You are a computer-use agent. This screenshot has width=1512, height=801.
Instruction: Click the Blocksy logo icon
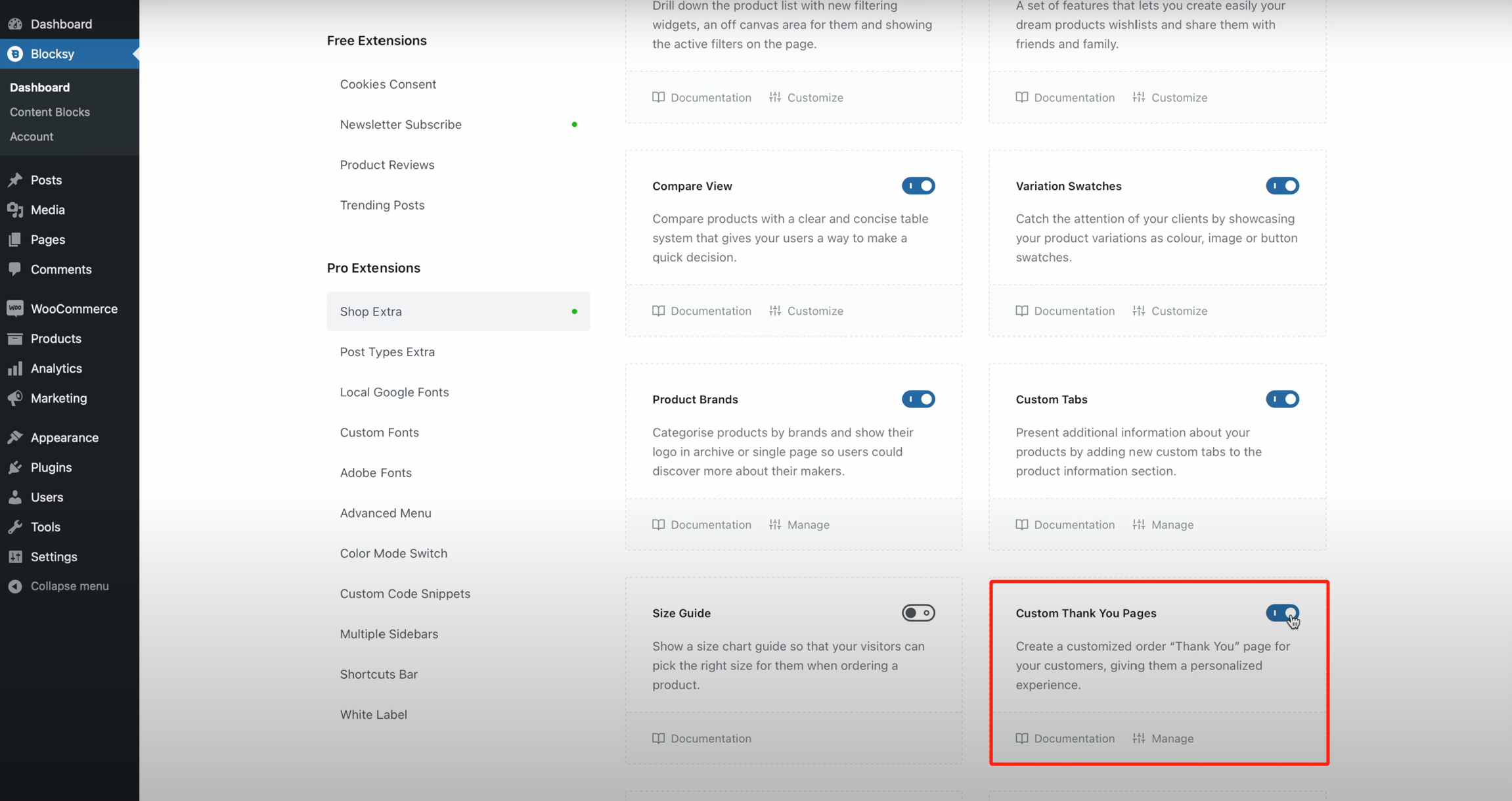click(x=15, y=54)
